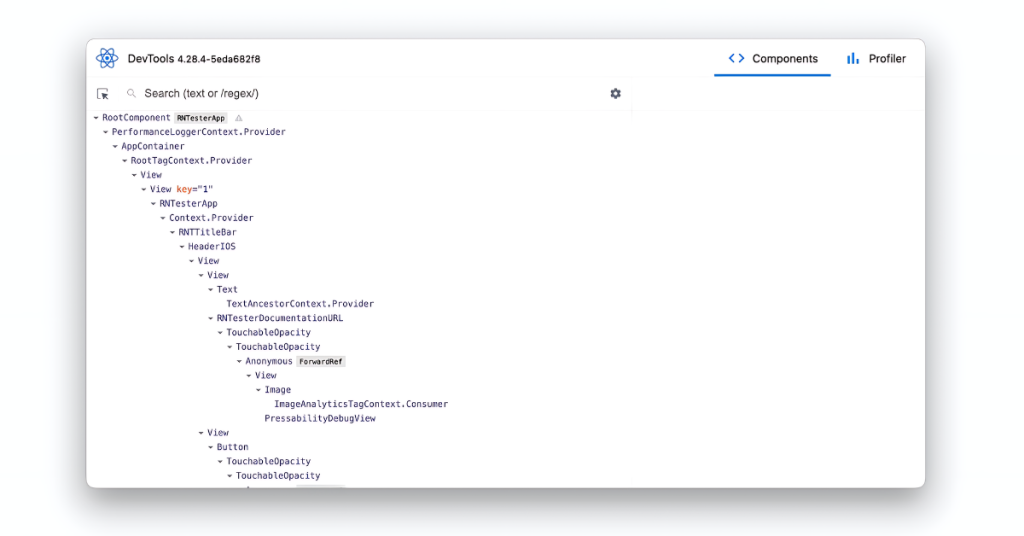Screen dimensions: 1024x536
Task: Click the React logo icon
Action: 107,59
